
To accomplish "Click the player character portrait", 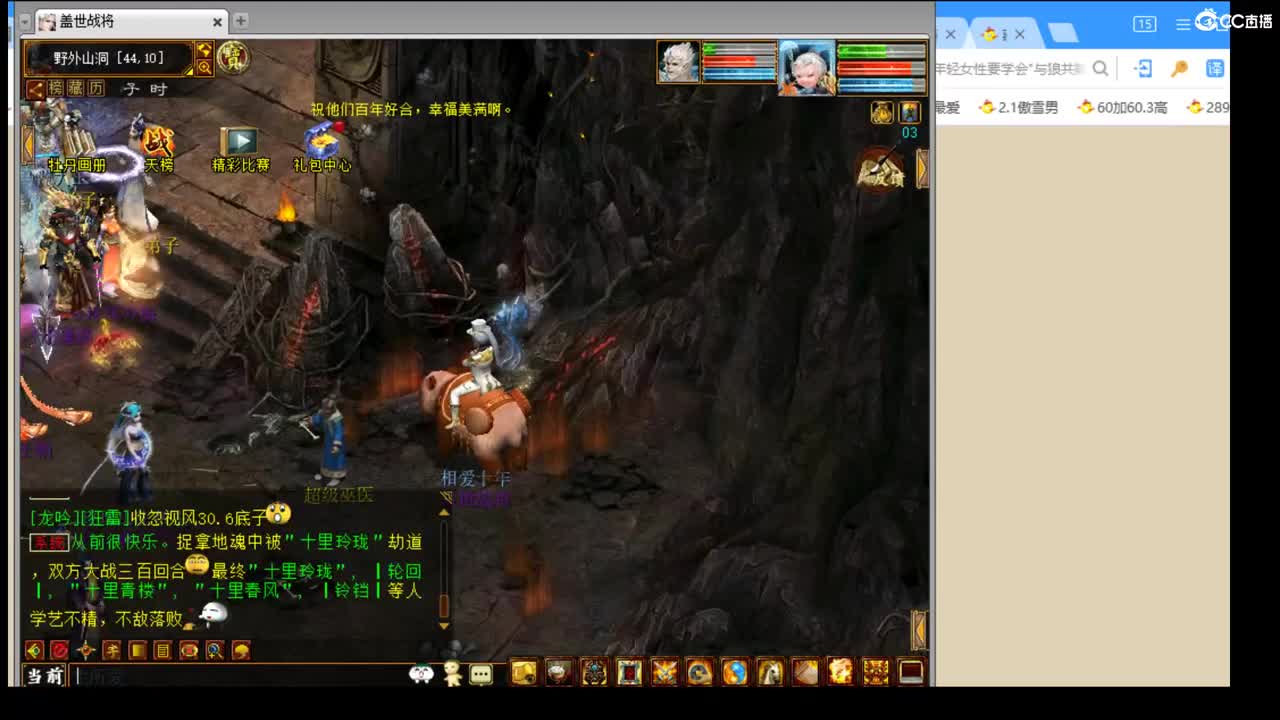I will point(807,68).
